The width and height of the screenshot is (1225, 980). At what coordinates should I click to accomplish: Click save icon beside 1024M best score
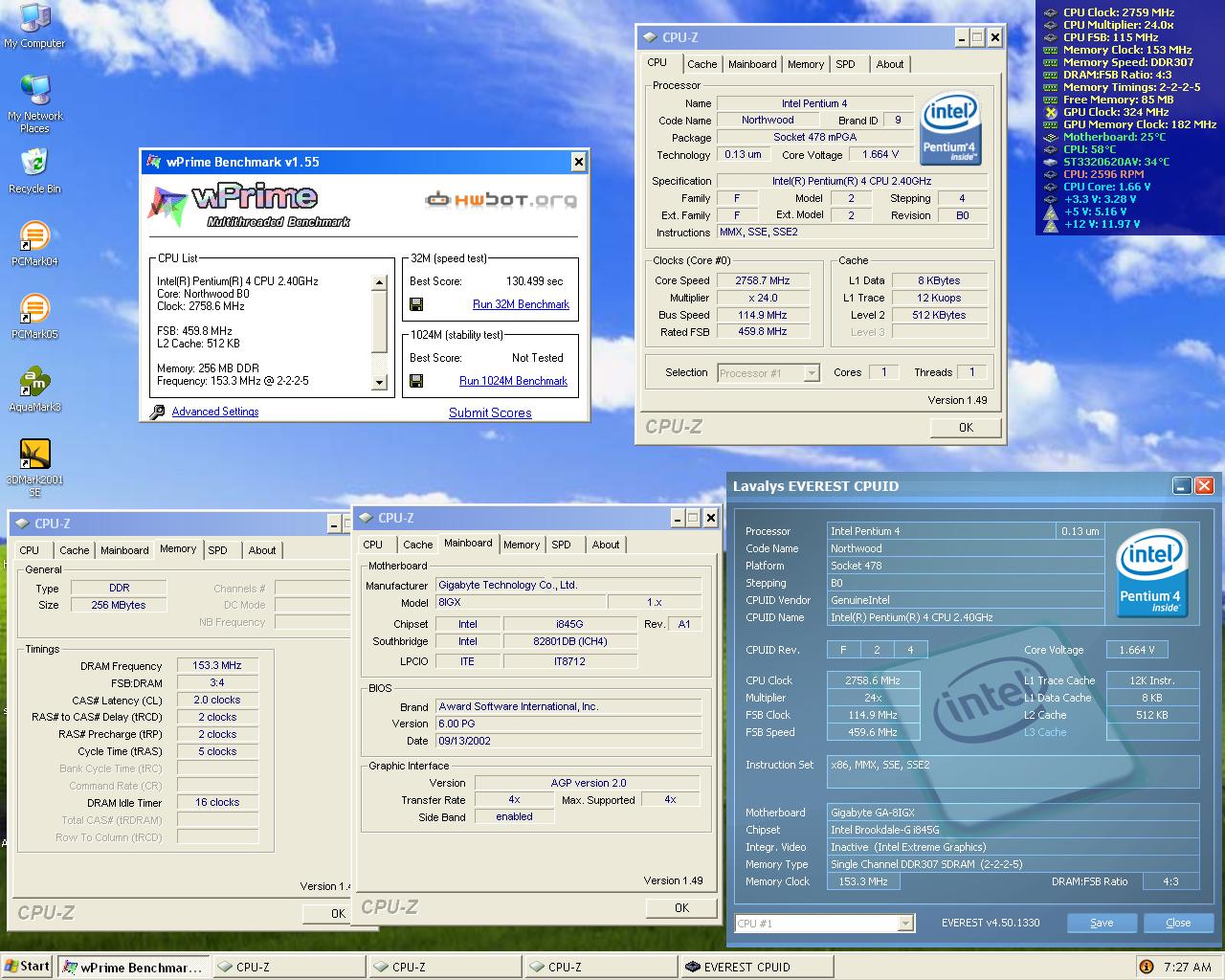(416, 381)
